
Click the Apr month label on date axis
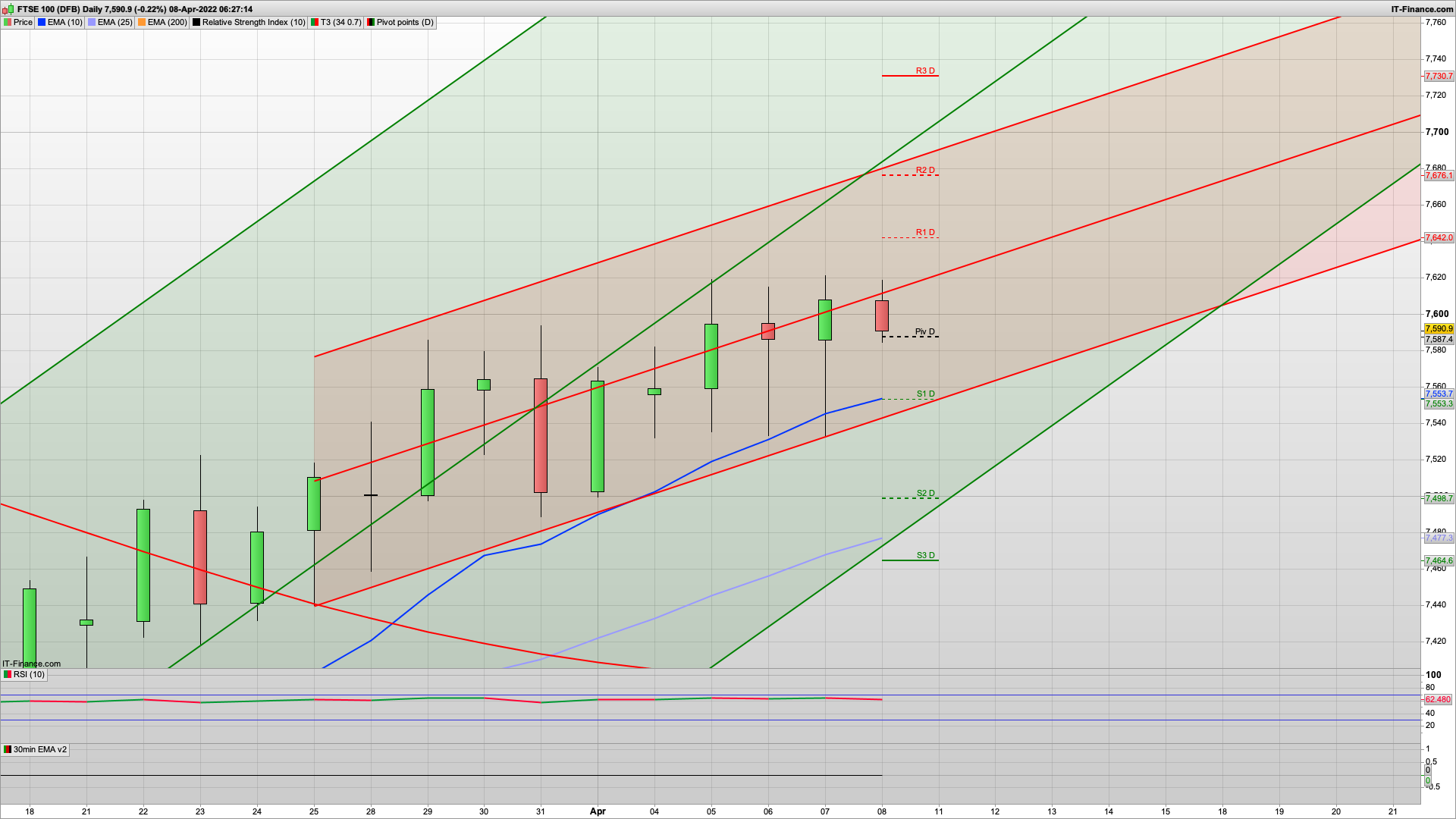[x=598, y=811]
